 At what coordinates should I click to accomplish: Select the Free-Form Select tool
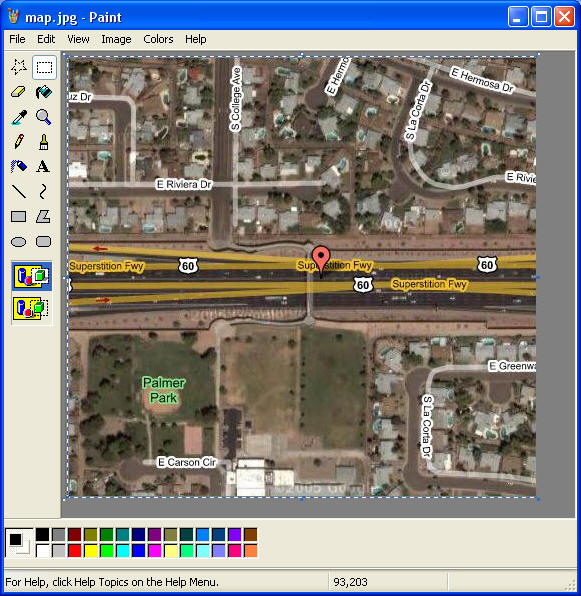click(x=19, y=67)
